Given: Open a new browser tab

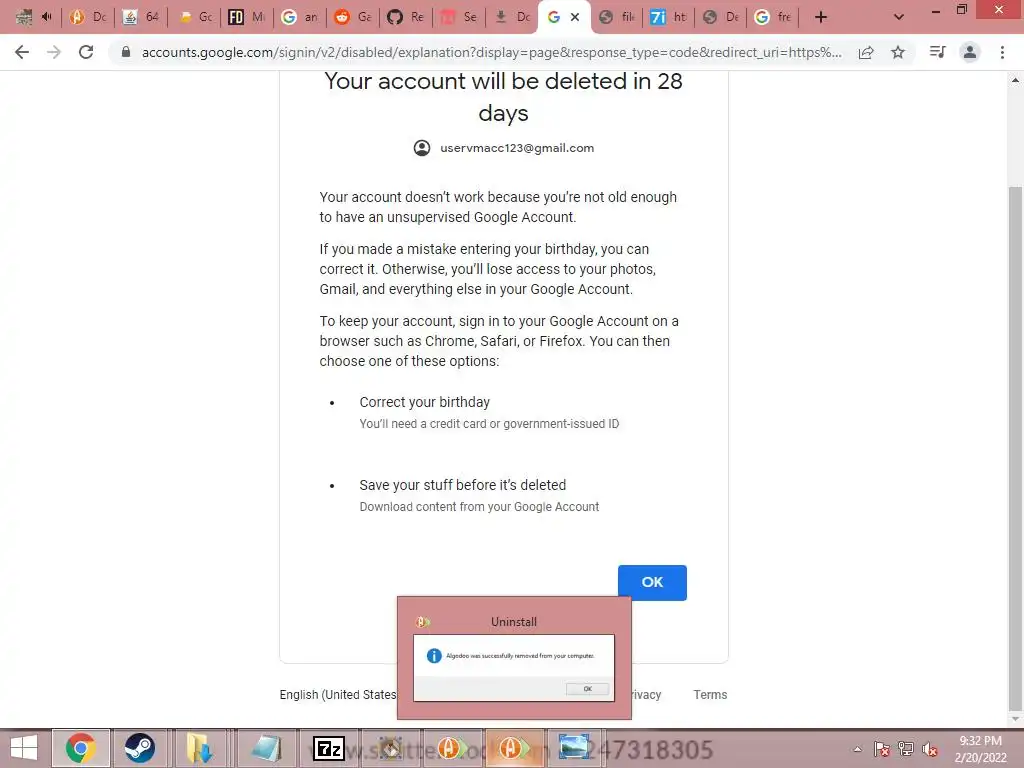Looking at the screenshot, I should 821,17.
